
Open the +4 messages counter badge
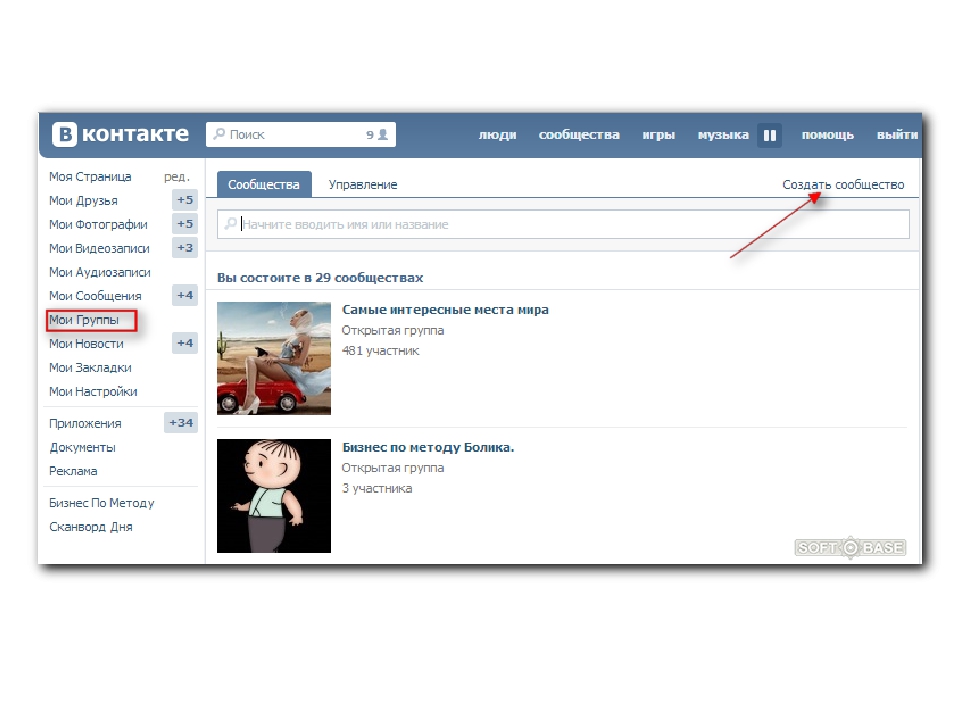[185, 295]
